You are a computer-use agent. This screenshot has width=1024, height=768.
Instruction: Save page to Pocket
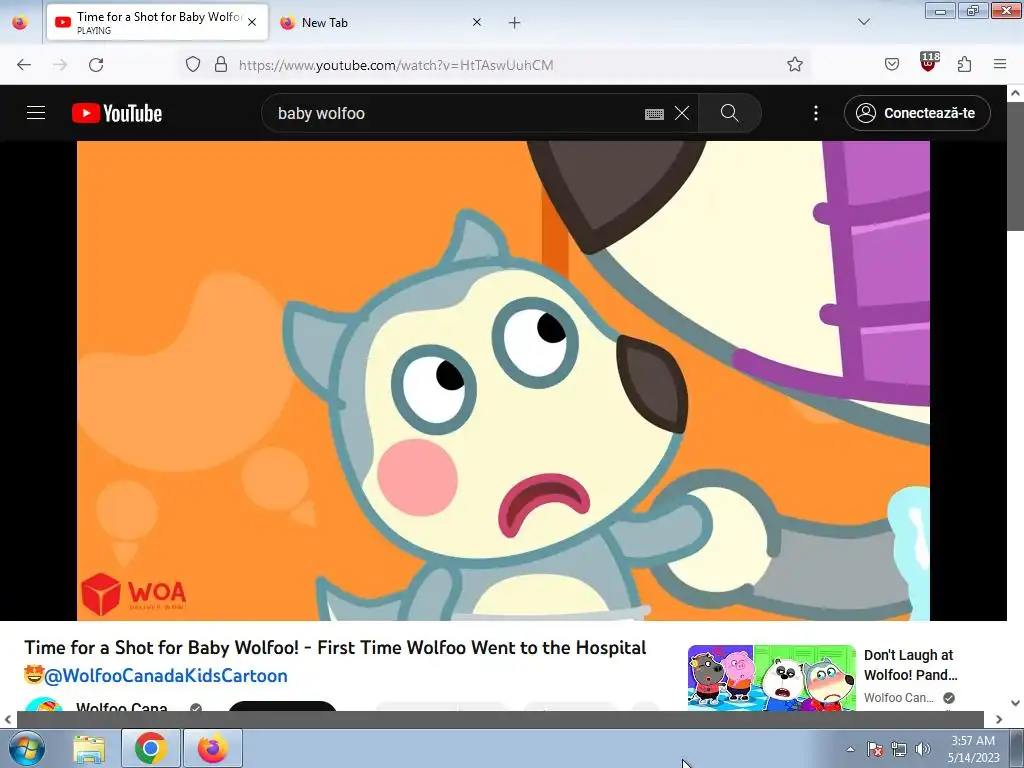(x=892, y=64)
